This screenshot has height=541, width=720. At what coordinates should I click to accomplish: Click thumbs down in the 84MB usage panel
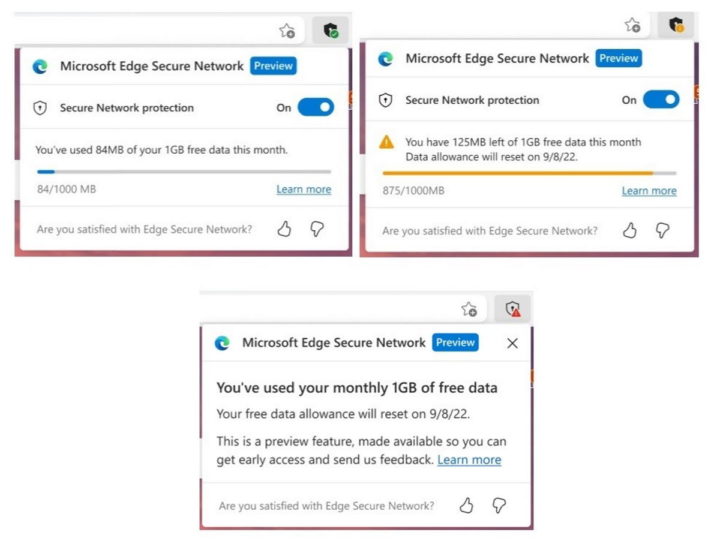click(x=317, y=229)
